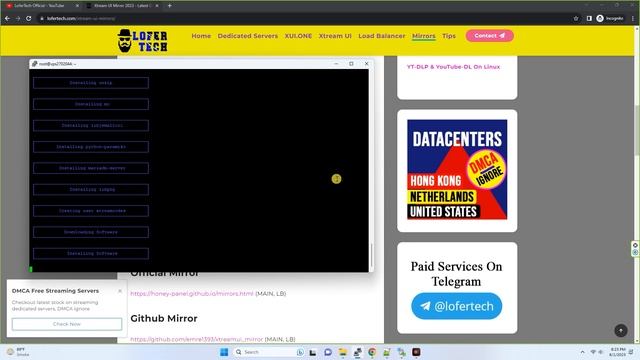Open the taskbar clock and date
640x360 pixels.
[617, 352]
